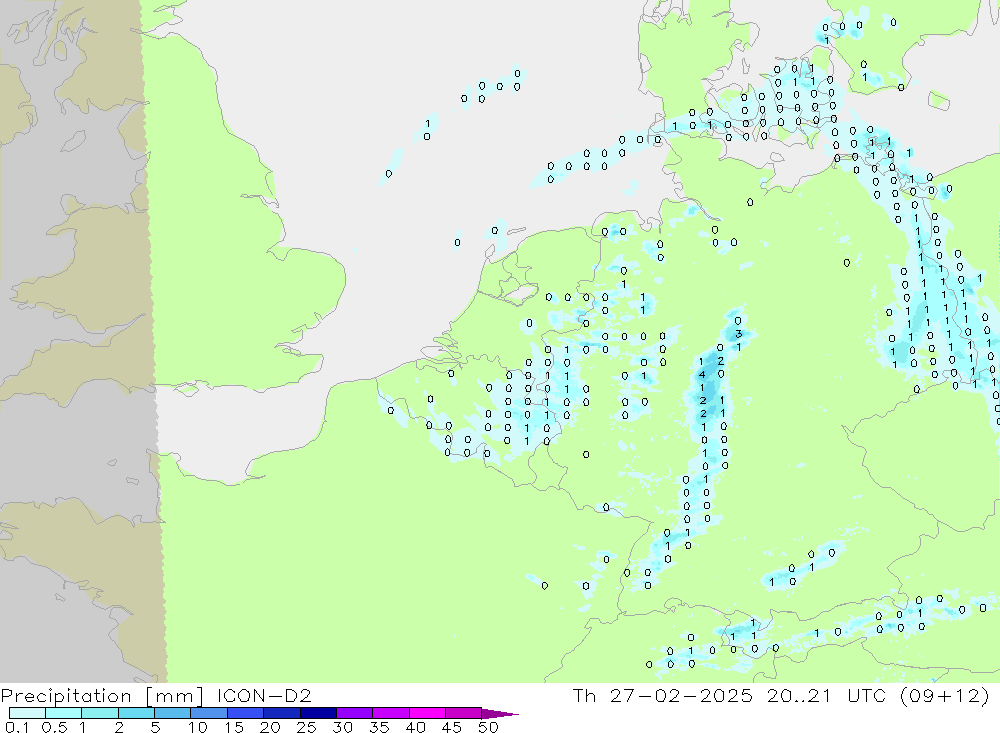
Task: Select the 45–50 magenta-purple legend swatch
Action: coord(463,713)
